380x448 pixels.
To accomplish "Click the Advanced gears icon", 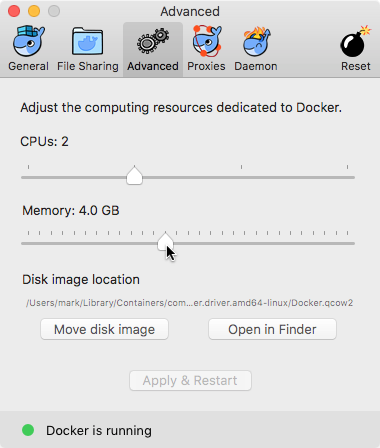I will point(153,41).
